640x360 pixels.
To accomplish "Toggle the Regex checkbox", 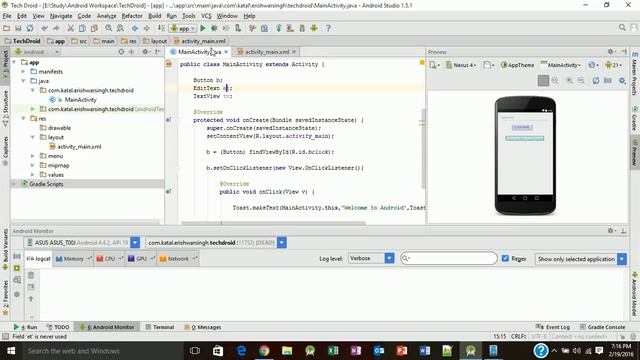I will 505,258.
